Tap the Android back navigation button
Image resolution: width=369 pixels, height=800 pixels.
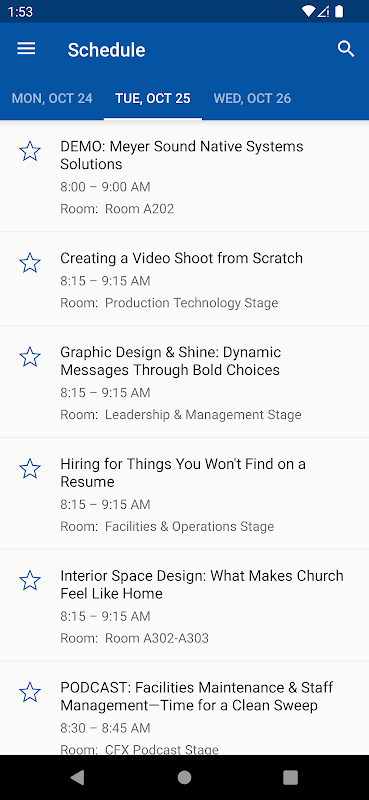click(78, 777)
